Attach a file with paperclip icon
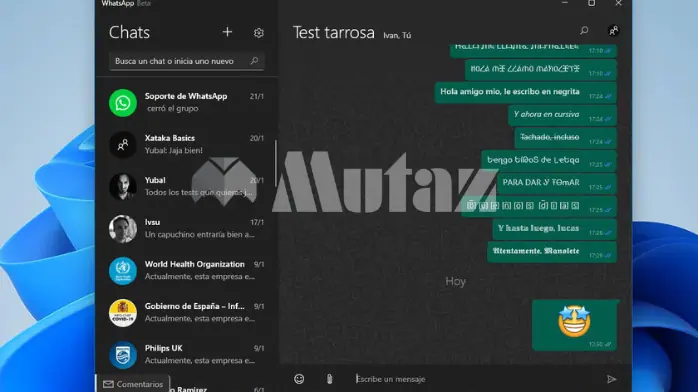The width and height of the screenshot is (698, 392). click(x=329, y=379)
